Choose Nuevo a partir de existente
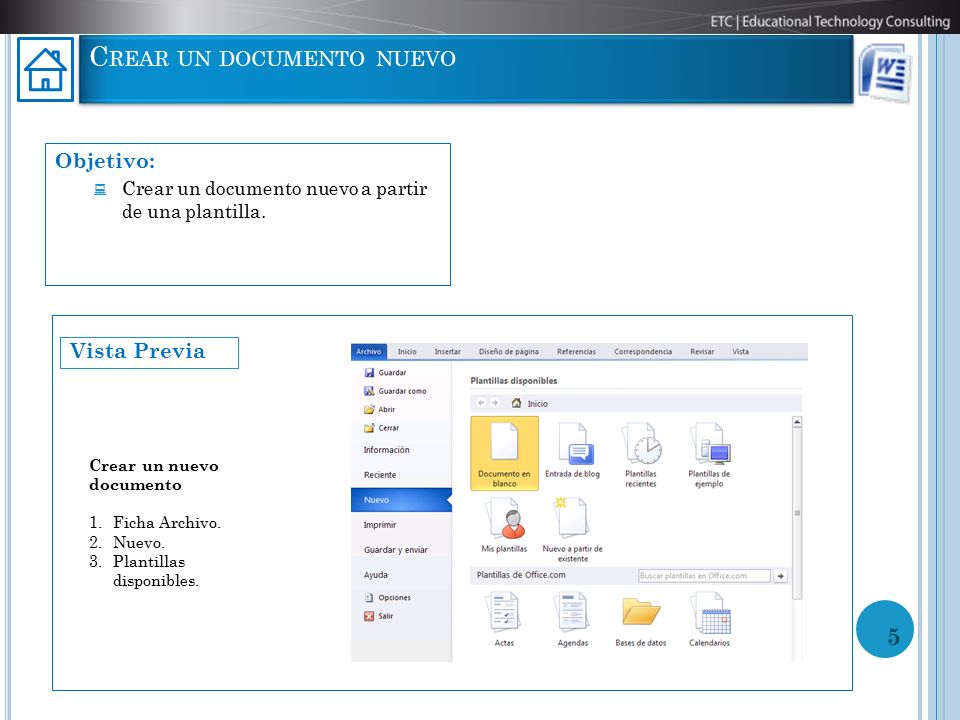Viewport: 960px width, 720px height. point(572,530)
